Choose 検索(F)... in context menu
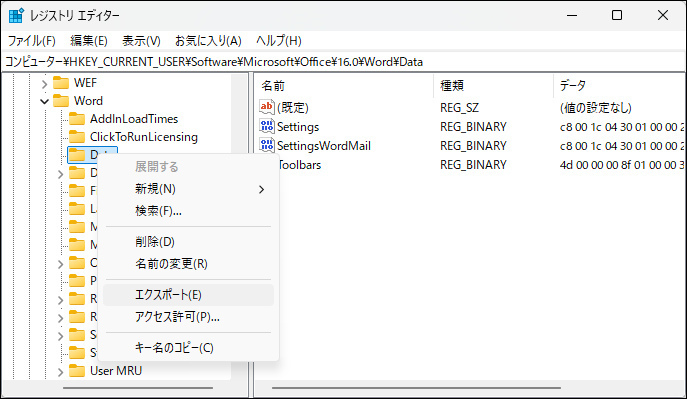This screenshot has height=399, width=687. [x=188, y=211]
